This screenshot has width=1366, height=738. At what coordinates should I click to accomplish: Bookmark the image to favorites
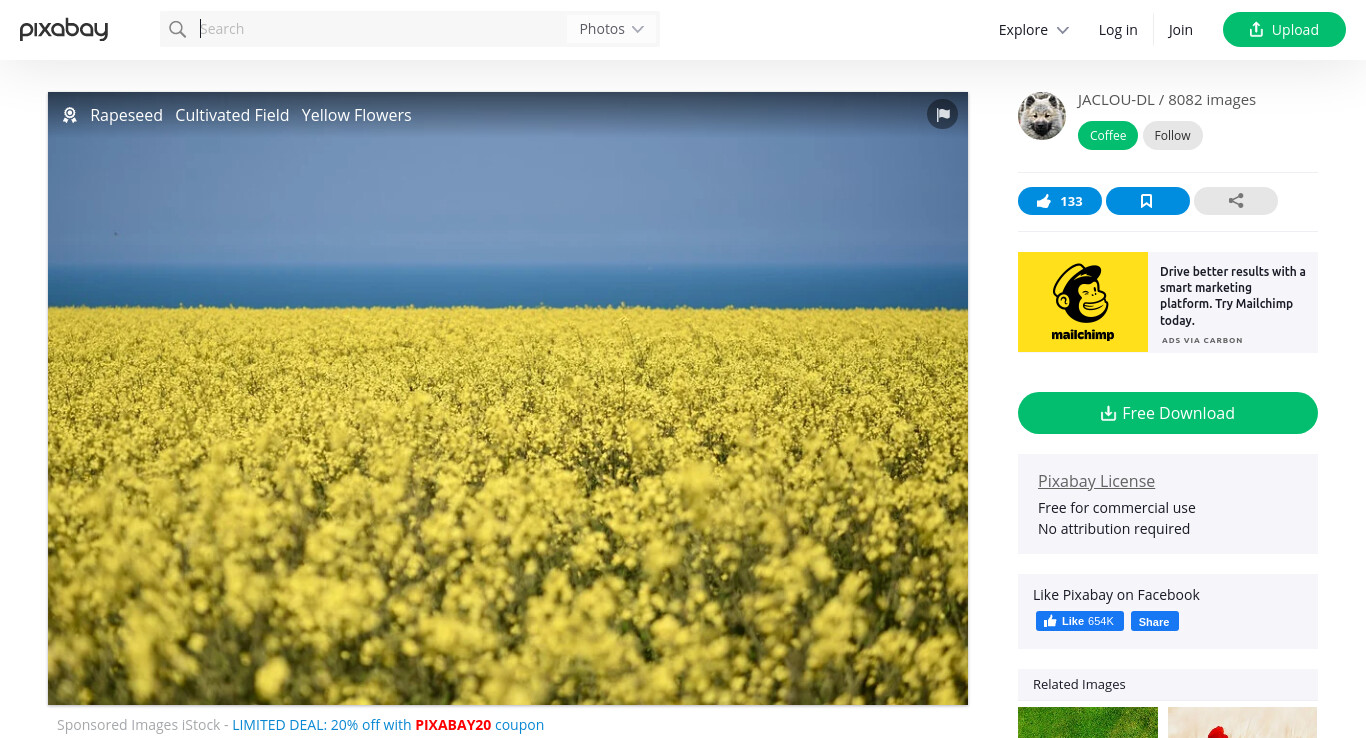[x=1148, y=201]
